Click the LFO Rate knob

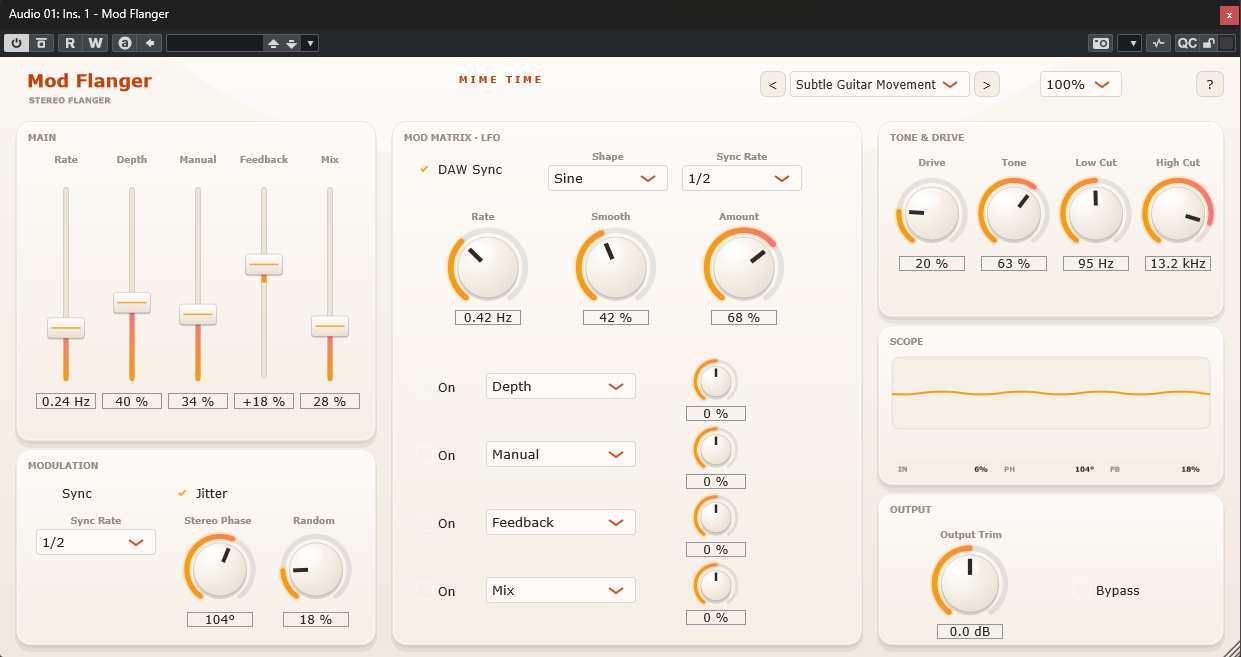coord(487,267)
